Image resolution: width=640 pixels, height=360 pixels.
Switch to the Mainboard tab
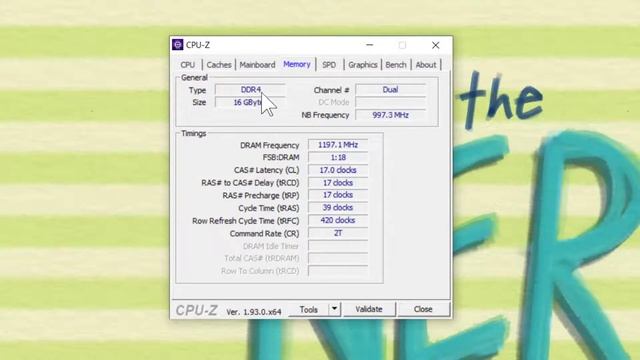tap(257, 65)
